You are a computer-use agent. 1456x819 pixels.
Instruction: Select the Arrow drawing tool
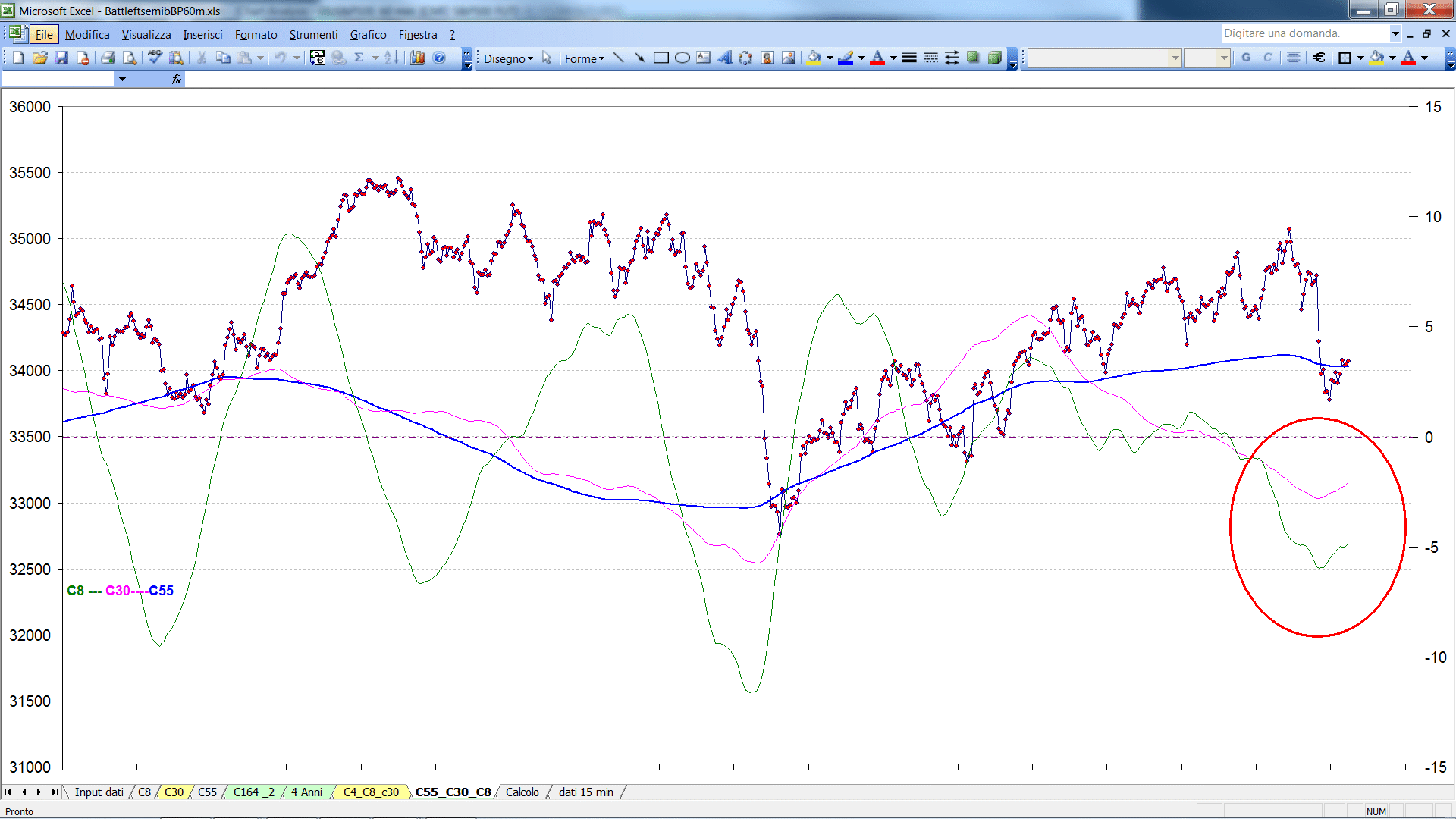639,58
